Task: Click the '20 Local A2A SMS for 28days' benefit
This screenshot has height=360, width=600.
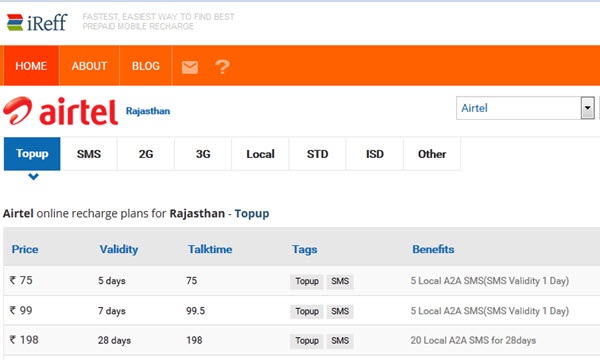Action: (x=473, y=340)
